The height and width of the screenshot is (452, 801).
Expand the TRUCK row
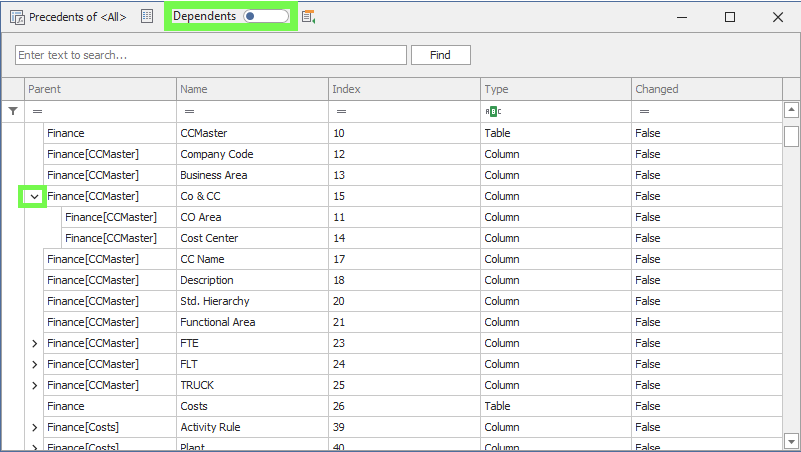point(34,385)
